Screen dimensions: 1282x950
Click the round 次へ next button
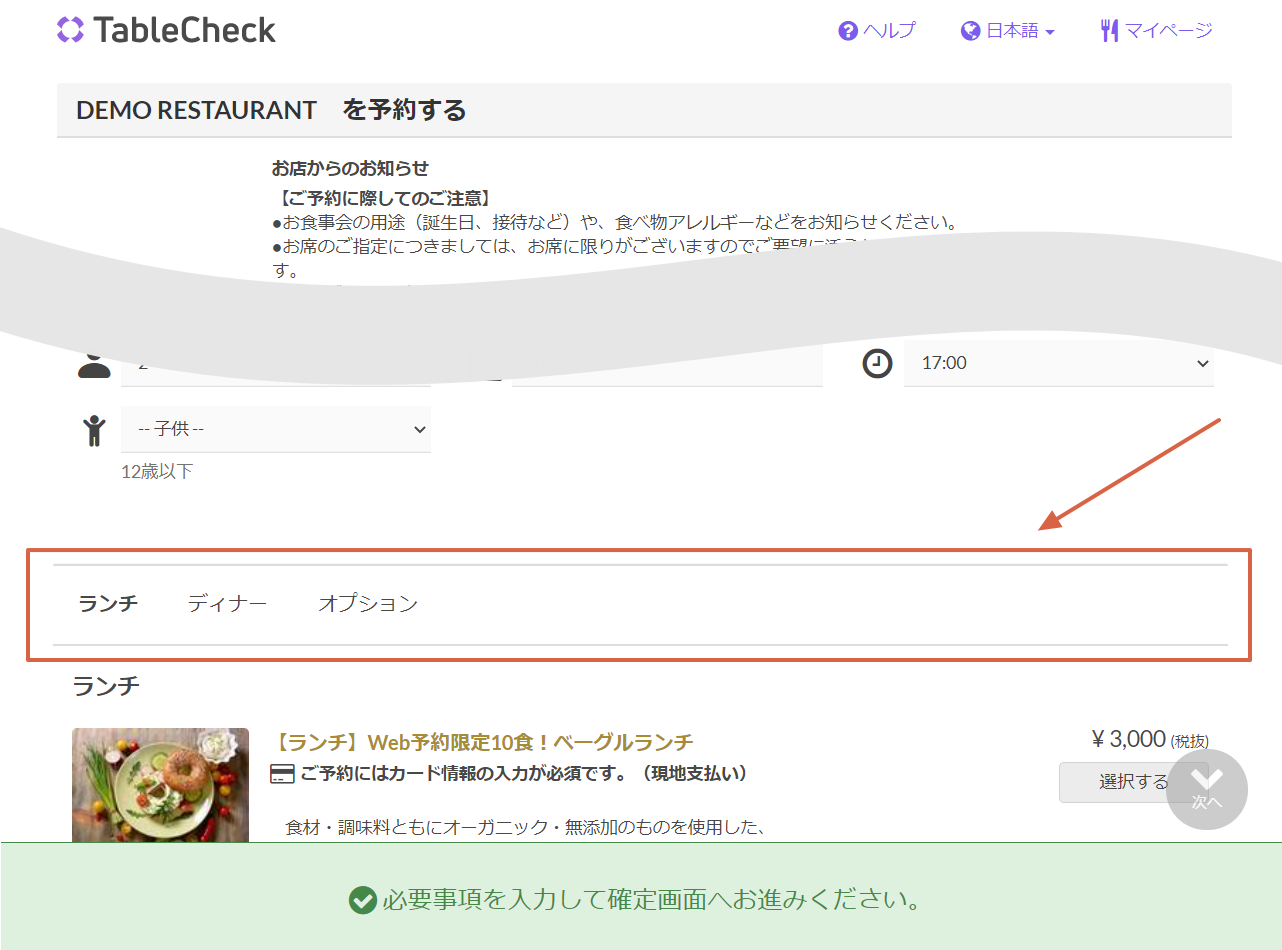click(x=1207, y=789)
